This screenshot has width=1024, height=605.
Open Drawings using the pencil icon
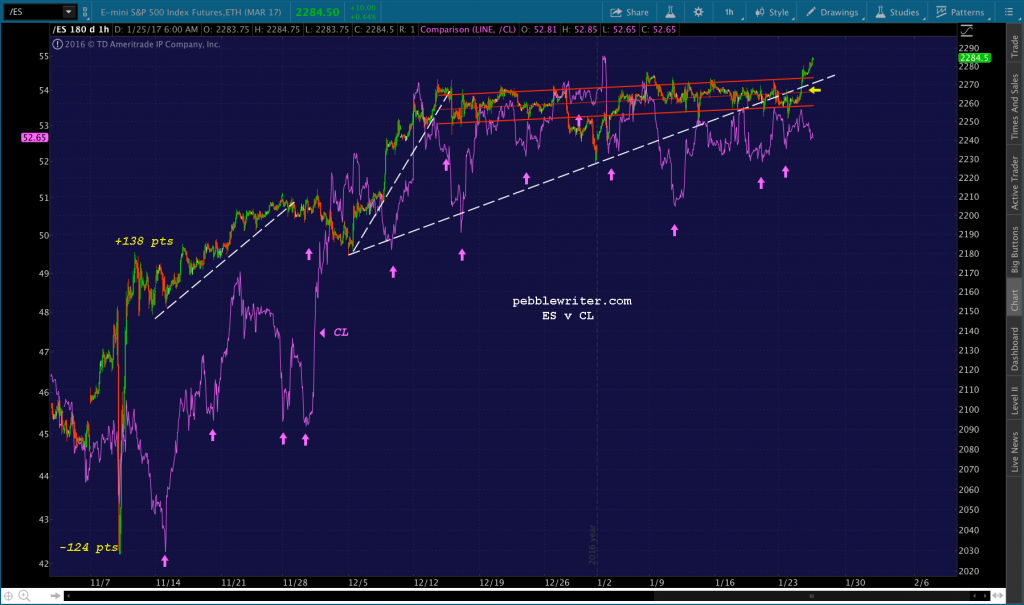809,12
